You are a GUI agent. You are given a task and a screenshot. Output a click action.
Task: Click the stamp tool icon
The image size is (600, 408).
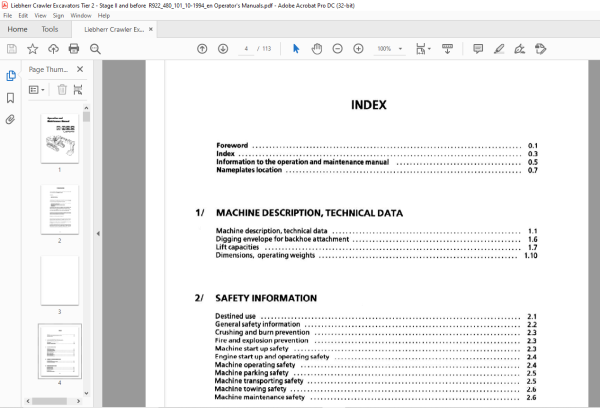[540, 49]
